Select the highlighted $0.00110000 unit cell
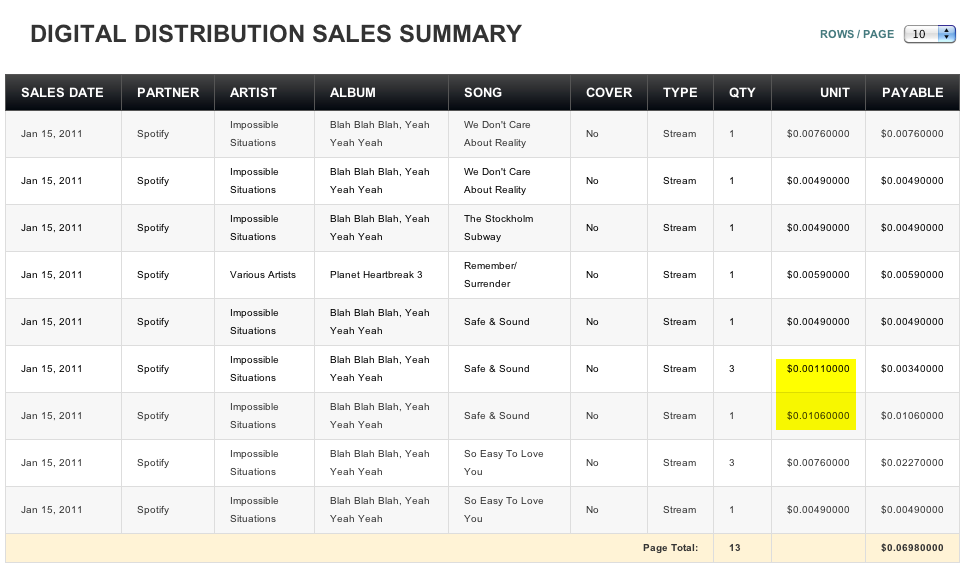This screenshot has height=570, width=970. click(x=817, y=369)
